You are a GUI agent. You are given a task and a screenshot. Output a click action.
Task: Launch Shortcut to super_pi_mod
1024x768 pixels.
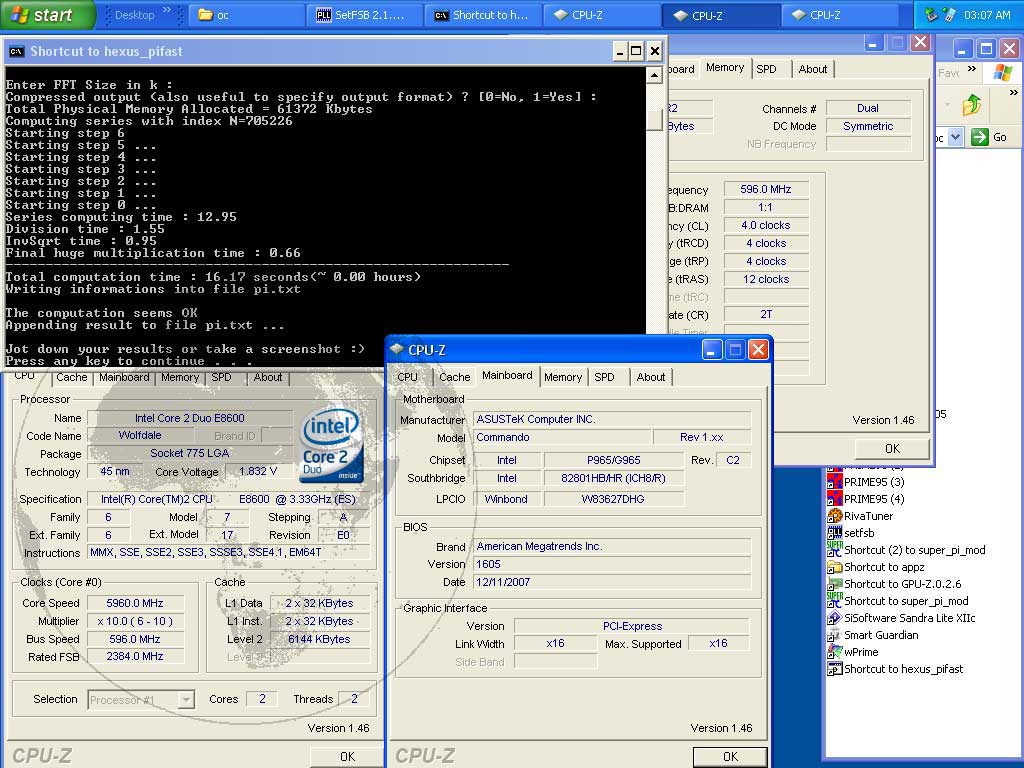tap(897, 601)
